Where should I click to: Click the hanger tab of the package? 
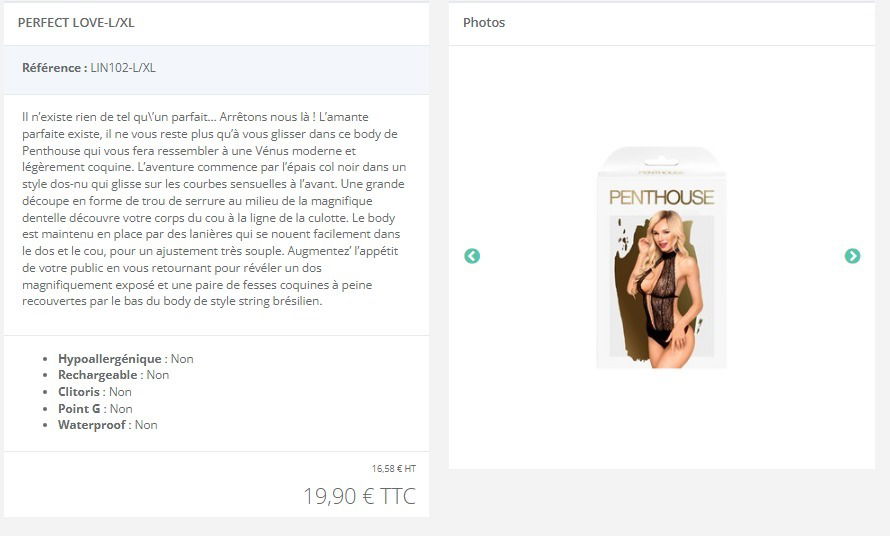[661, 160]
